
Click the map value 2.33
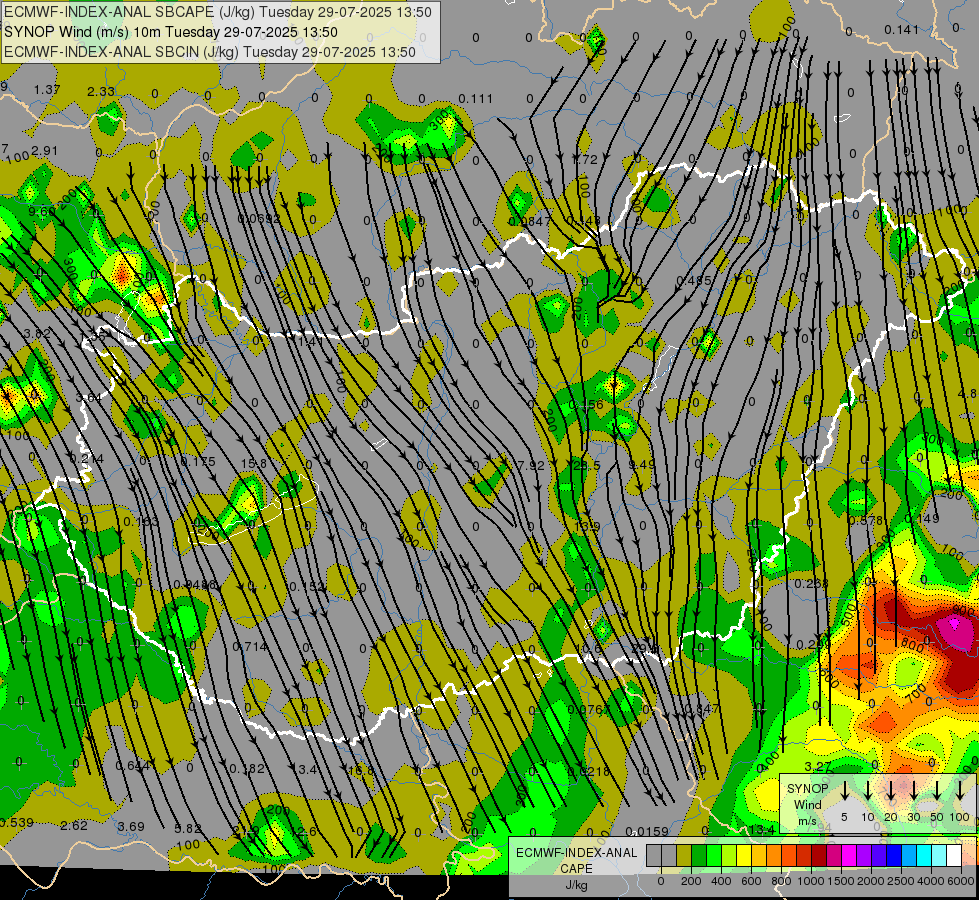click(101, 92)
